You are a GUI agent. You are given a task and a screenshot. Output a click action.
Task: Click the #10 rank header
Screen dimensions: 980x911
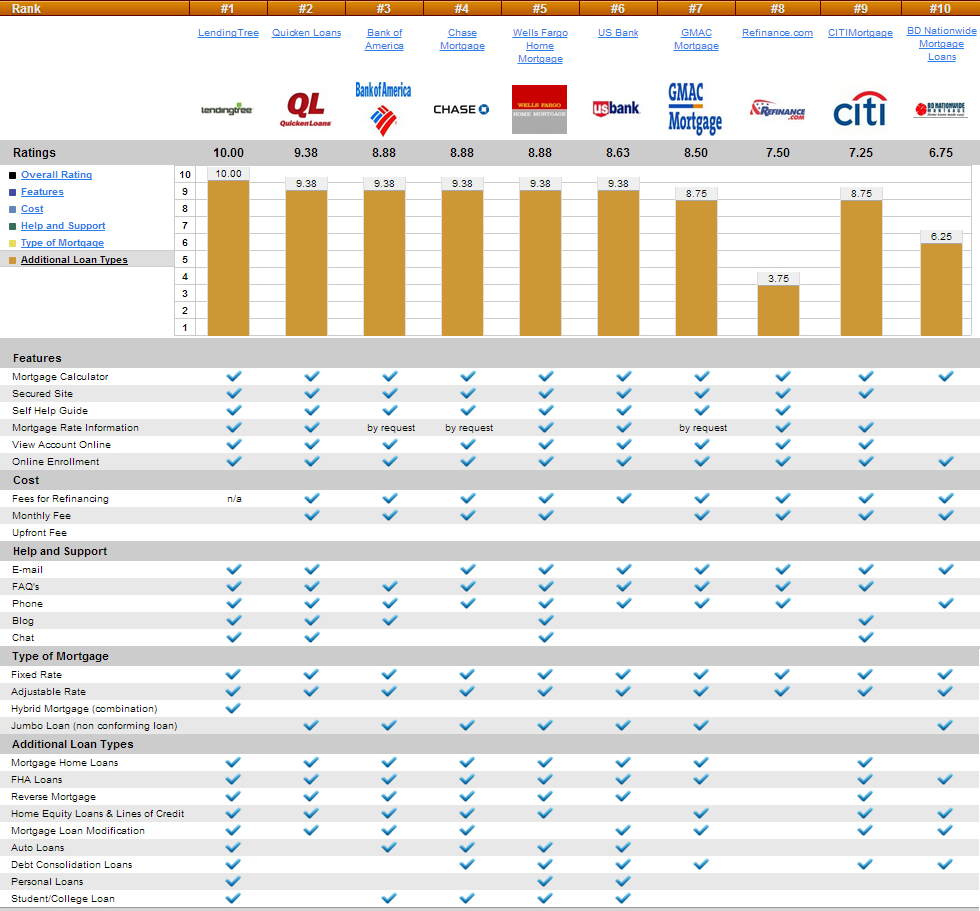pyautogui.click(x=940, y=8)
